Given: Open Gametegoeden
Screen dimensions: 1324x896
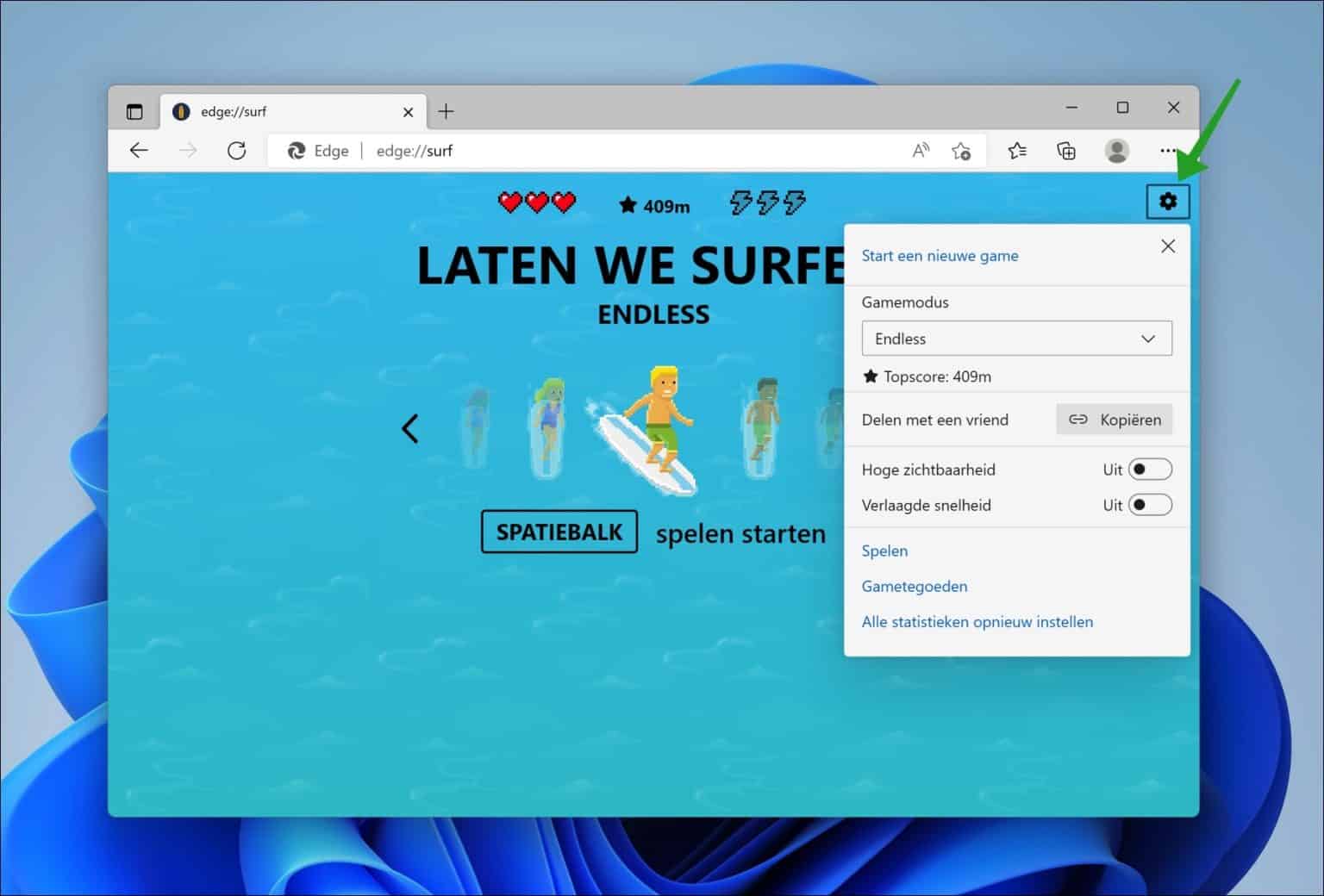Looking at the screenshot, I should tap(915, 586).
